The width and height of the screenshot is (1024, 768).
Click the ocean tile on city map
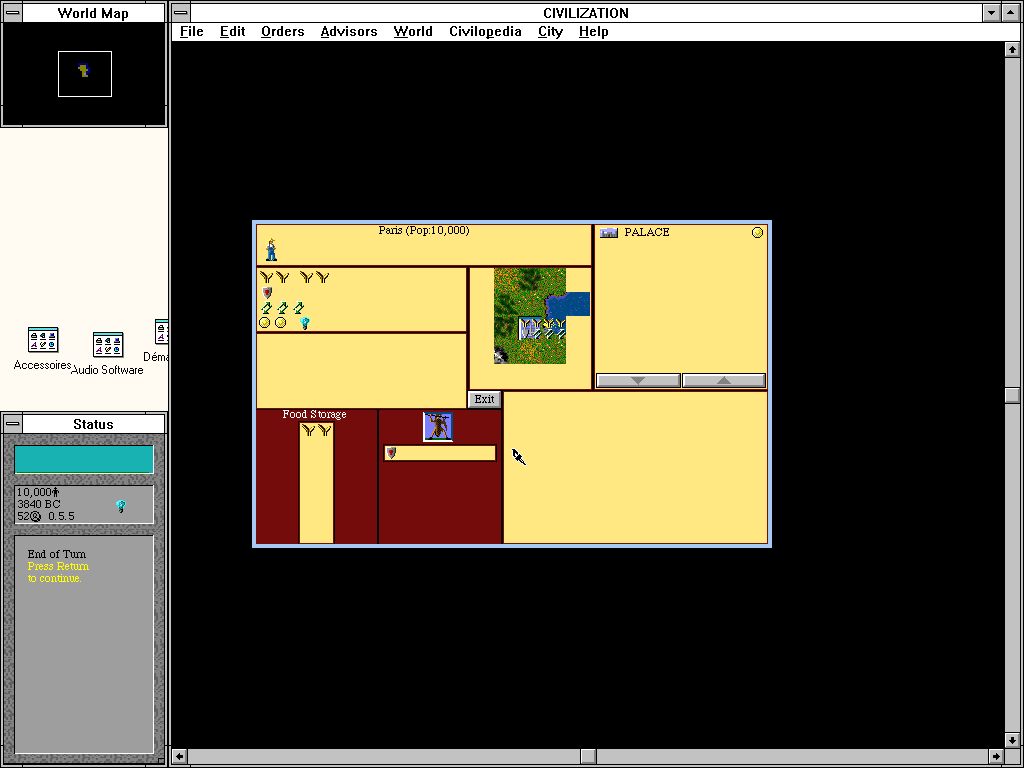click(x=578, y=304)
